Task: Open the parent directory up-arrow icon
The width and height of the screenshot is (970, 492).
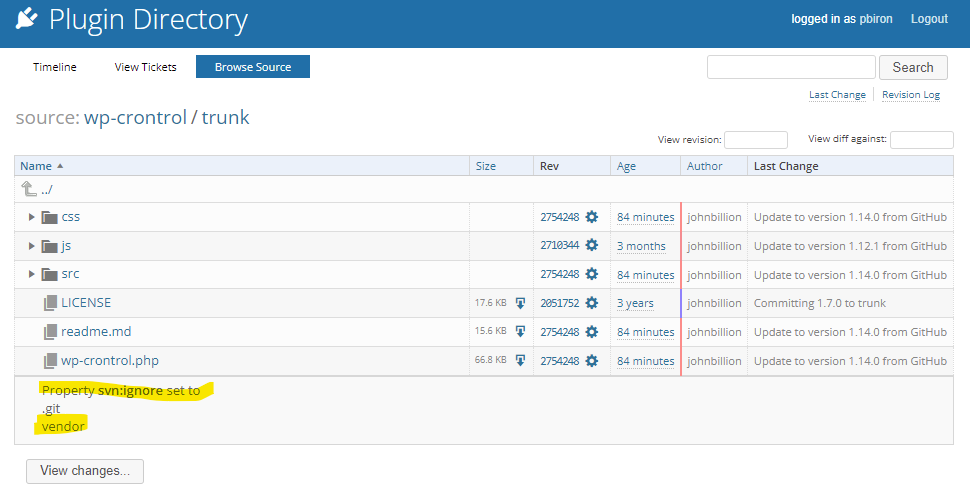Action: coord(29,189)
